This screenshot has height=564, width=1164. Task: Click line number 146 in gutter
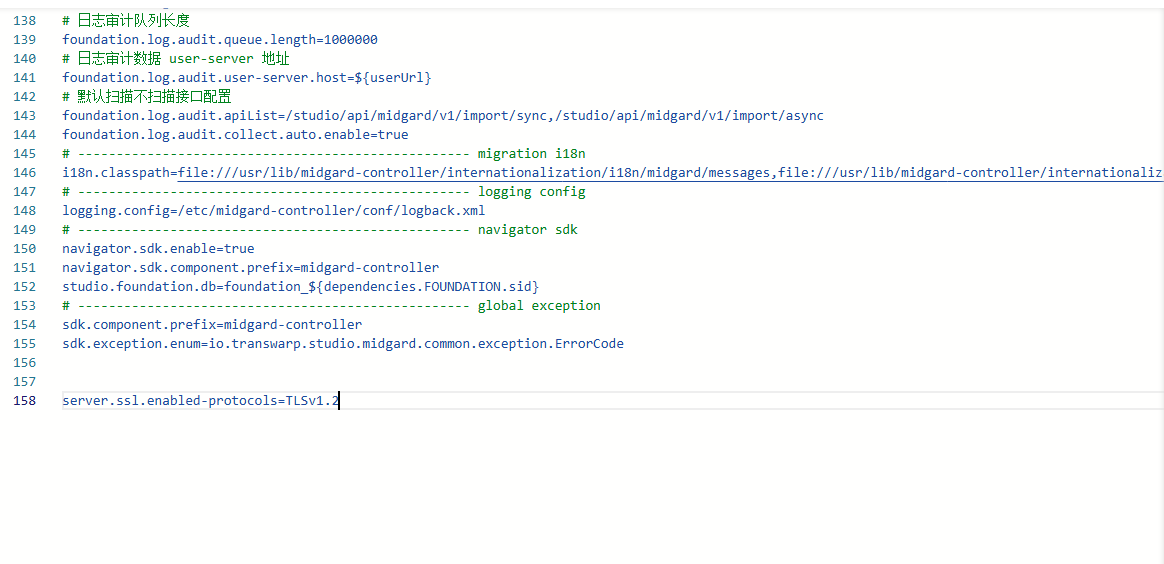[24, 173]
